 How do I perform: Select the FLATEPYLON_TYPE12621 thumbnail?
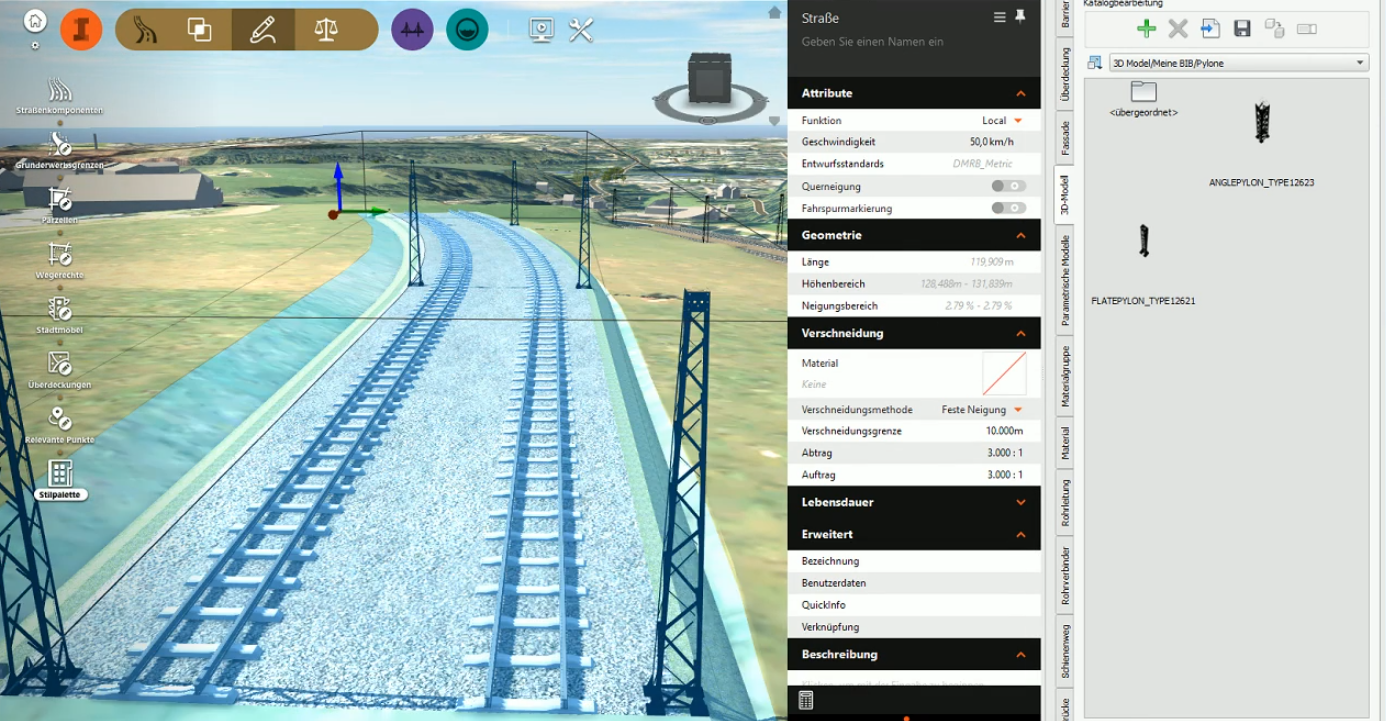[x=1142, y=240]
